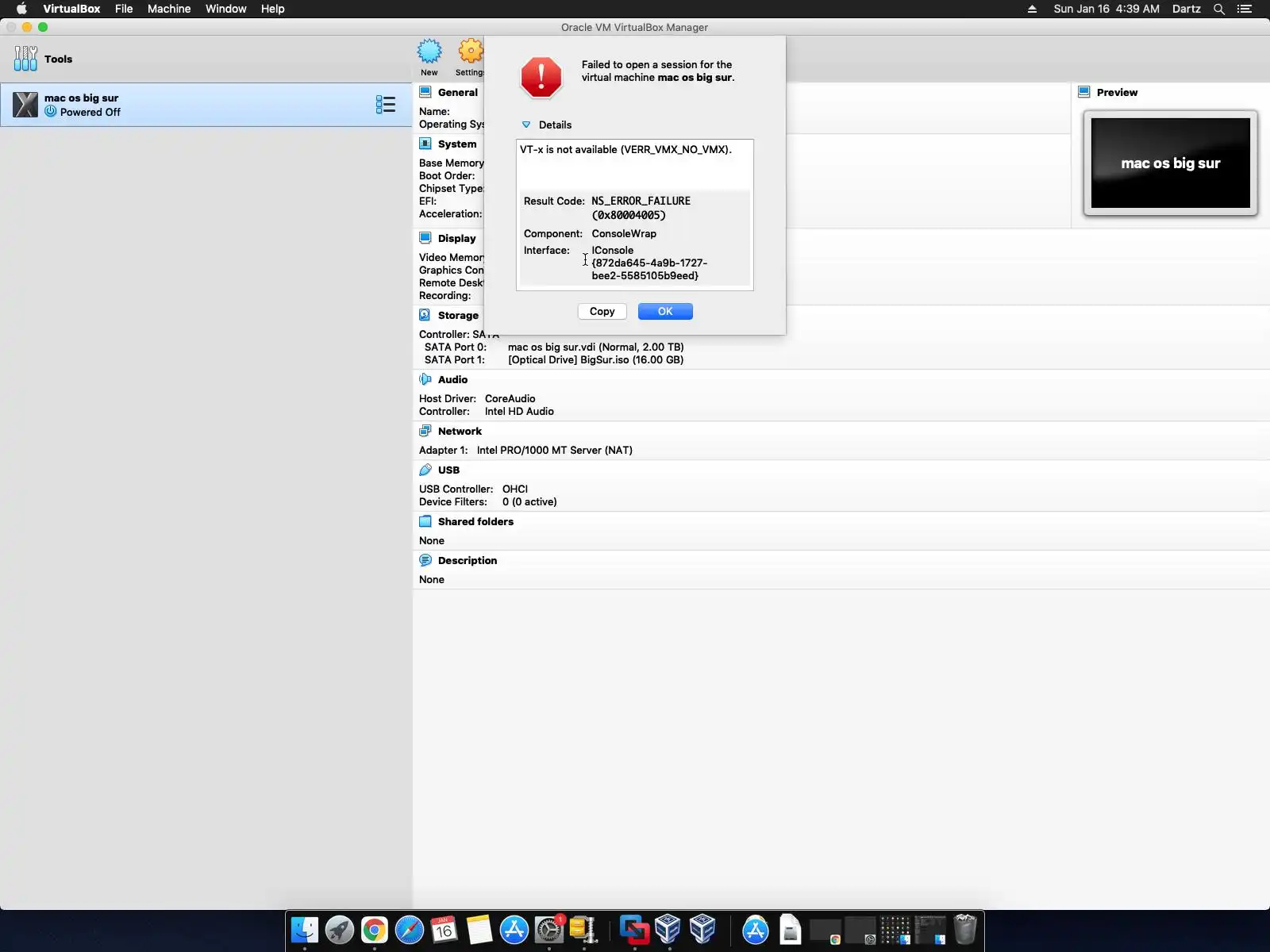Select the mac os big sur VM entry
This screenshot has width=1270, height=952.
point(206,105)
